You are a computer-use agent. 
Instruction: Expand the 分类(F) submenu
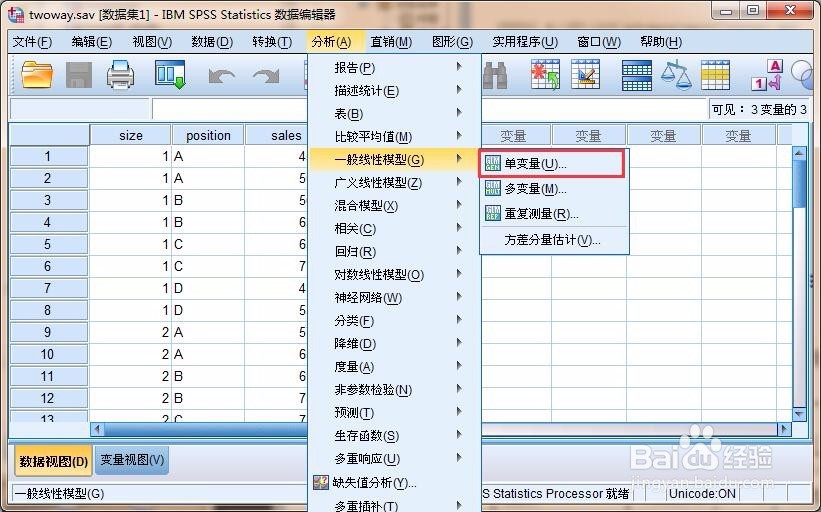pyautogui.click(x=395, y=321)
